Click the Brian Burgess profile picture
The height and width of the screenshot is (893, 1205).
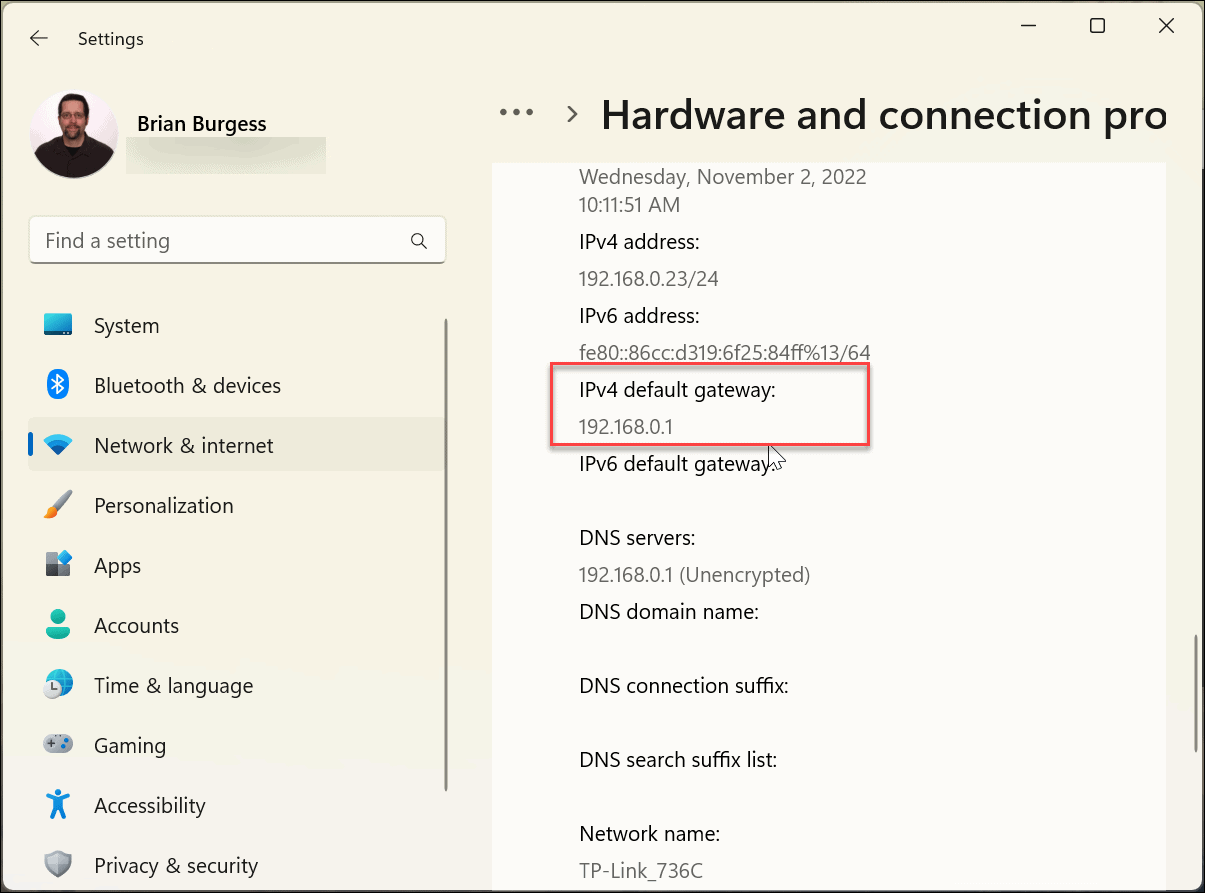pyautogui.click(x=73, y=133)
